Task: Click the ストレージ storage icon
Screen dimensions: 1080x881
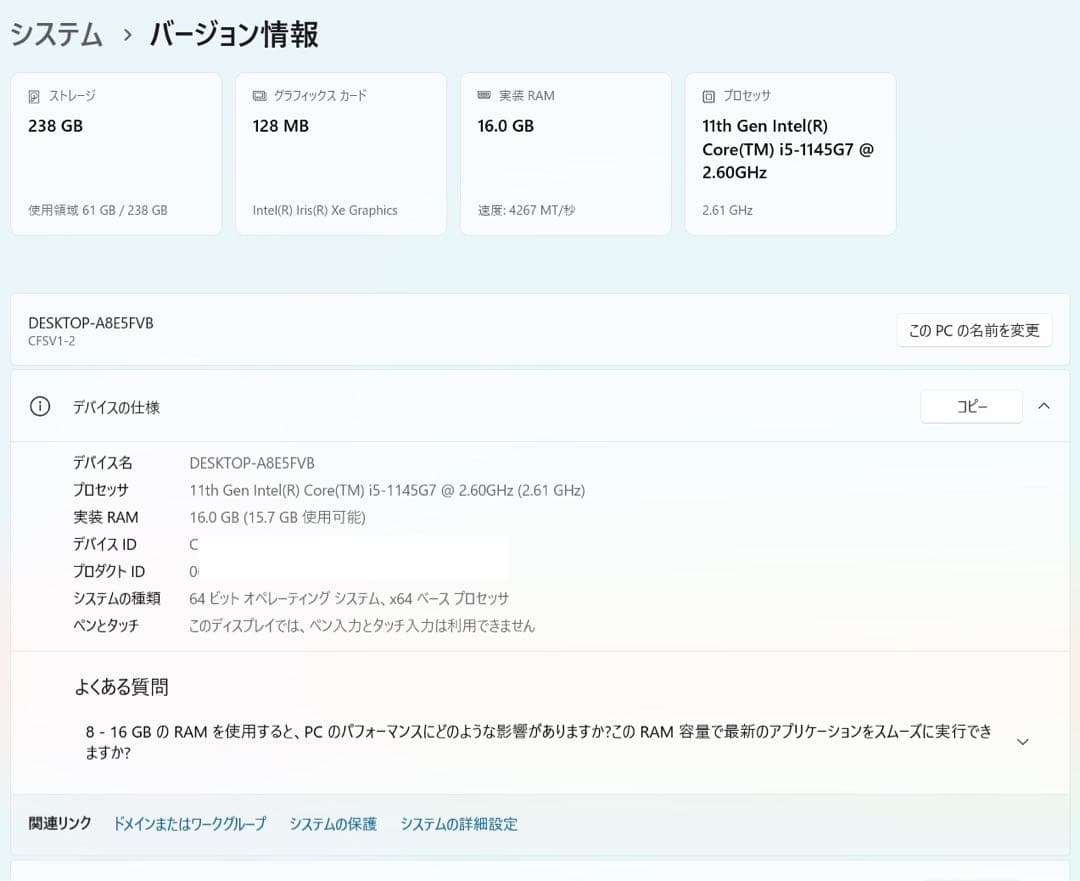Action: click(34, 95)
